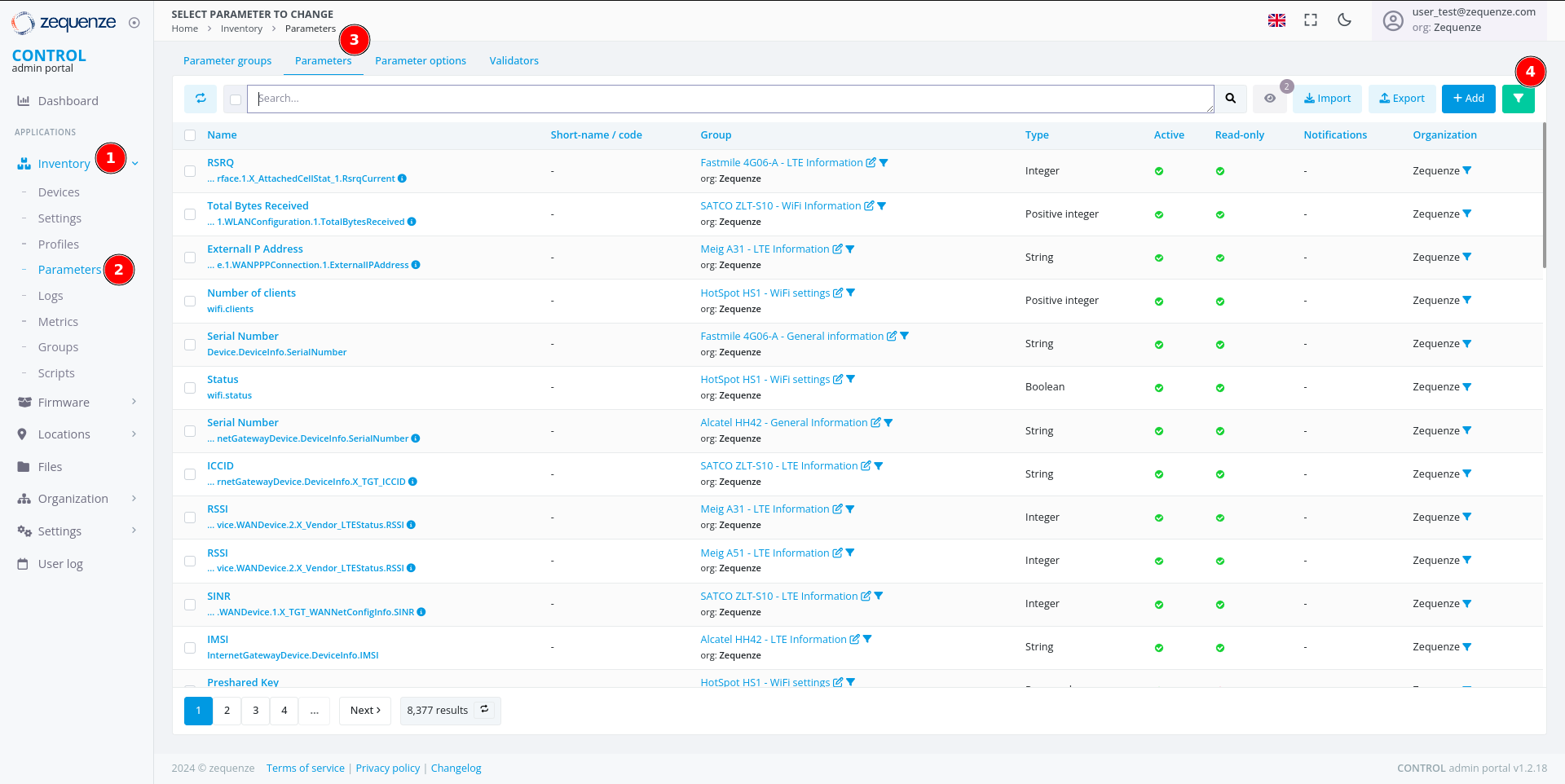This screenshot has width=1565, height=784.
Task: Open the Changelog footer link
Action: pos(456,769)
